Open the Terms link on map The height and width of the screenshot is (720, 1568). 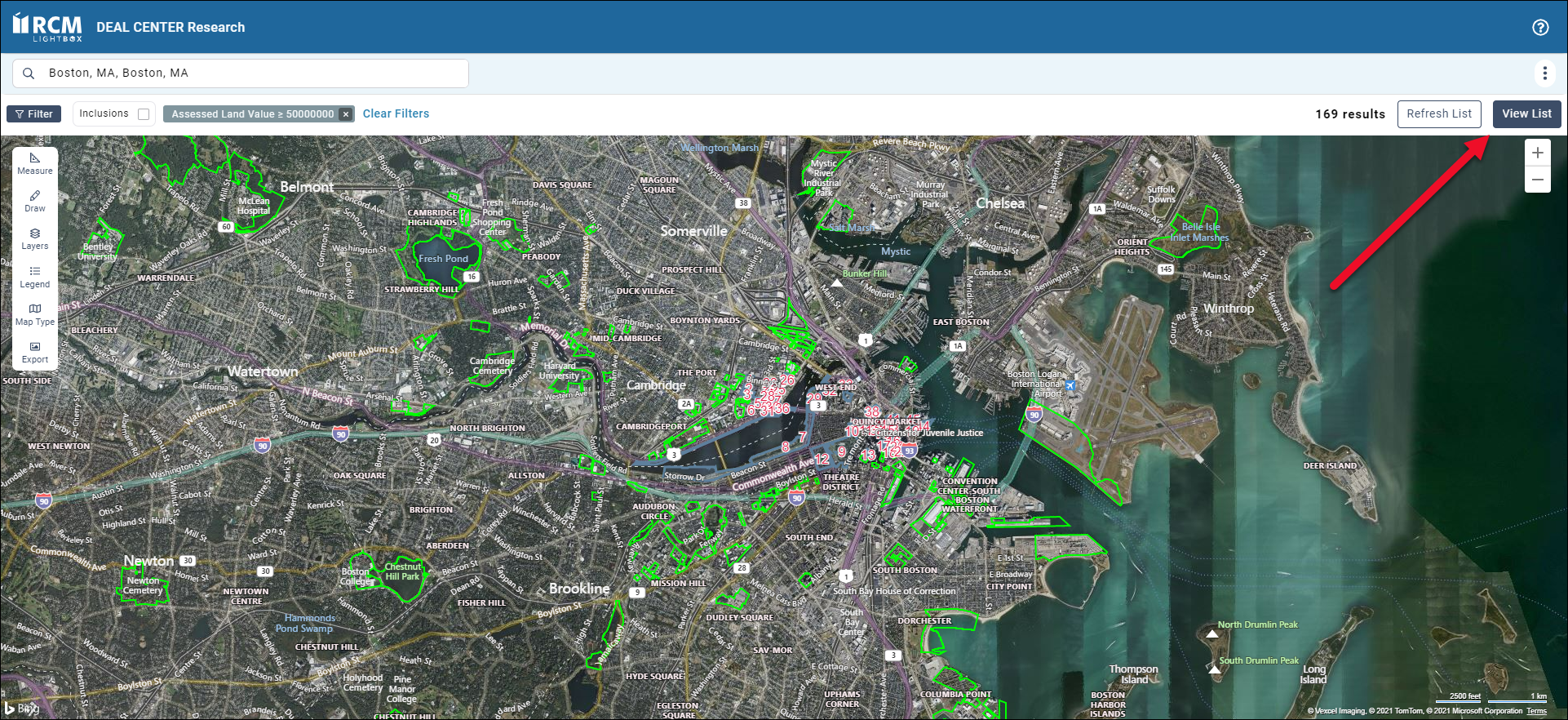coord(1536,711)
